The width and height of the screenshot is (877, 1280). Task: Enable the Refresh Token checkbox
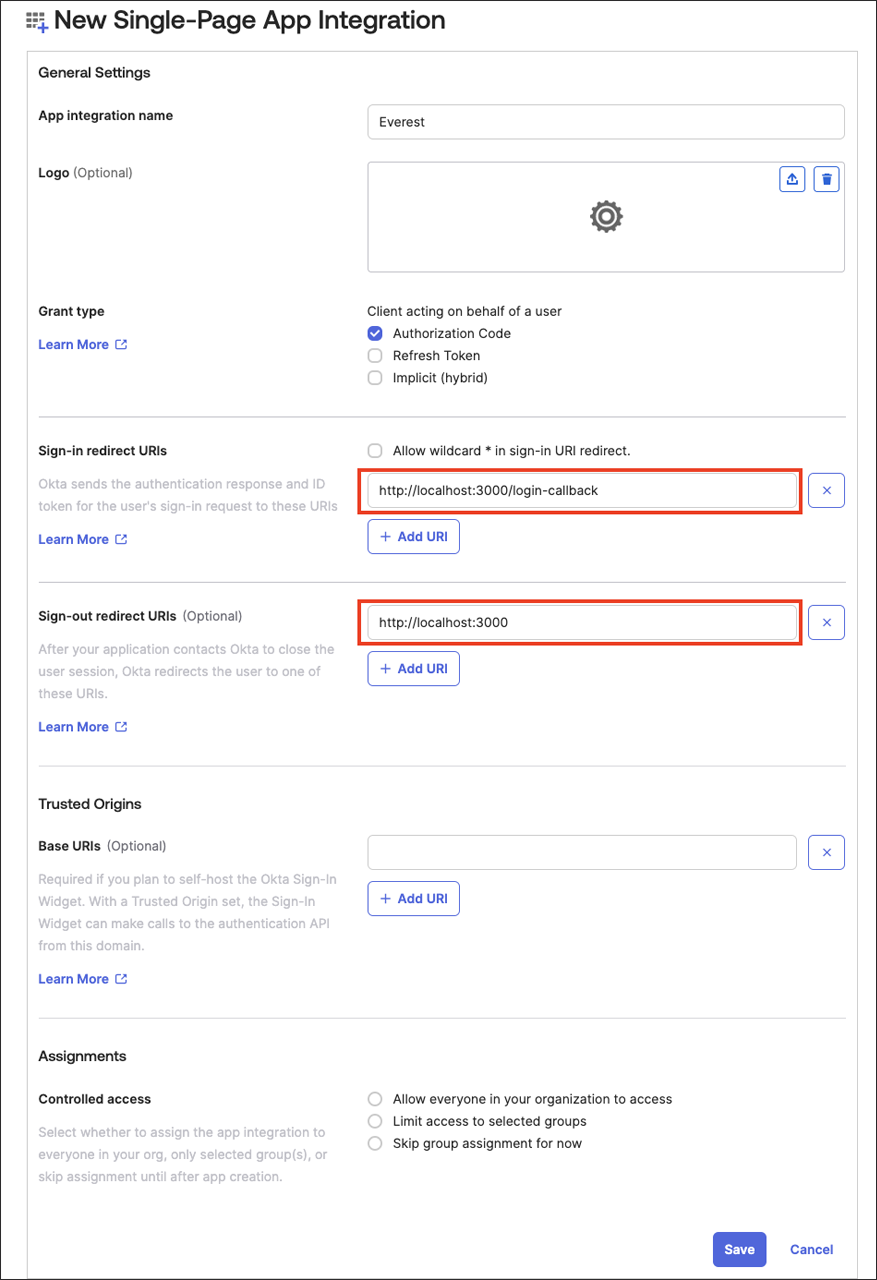pos(375,356)
